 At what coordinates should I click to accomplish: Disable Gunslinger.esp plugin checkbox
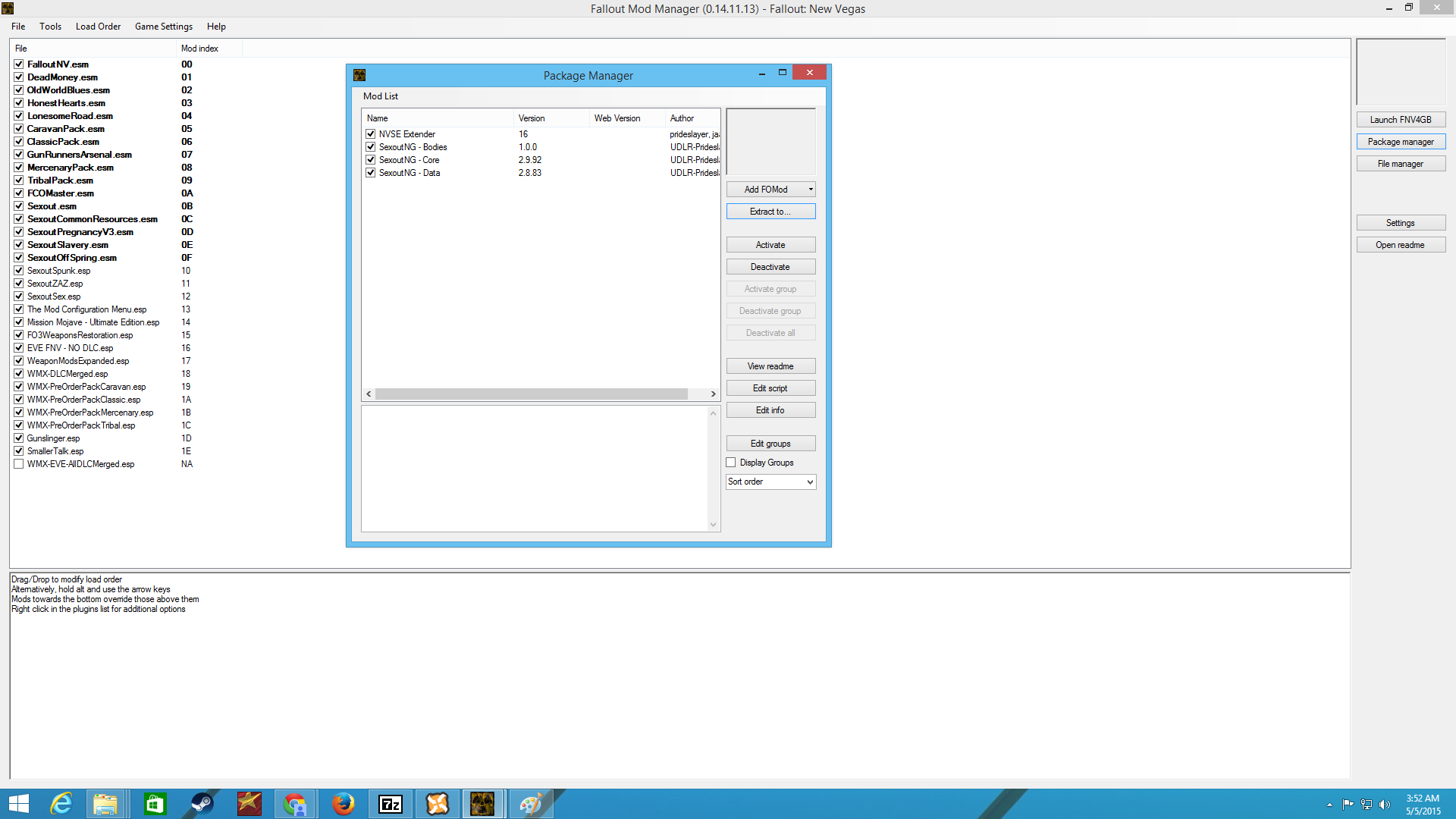pos(19,438)
